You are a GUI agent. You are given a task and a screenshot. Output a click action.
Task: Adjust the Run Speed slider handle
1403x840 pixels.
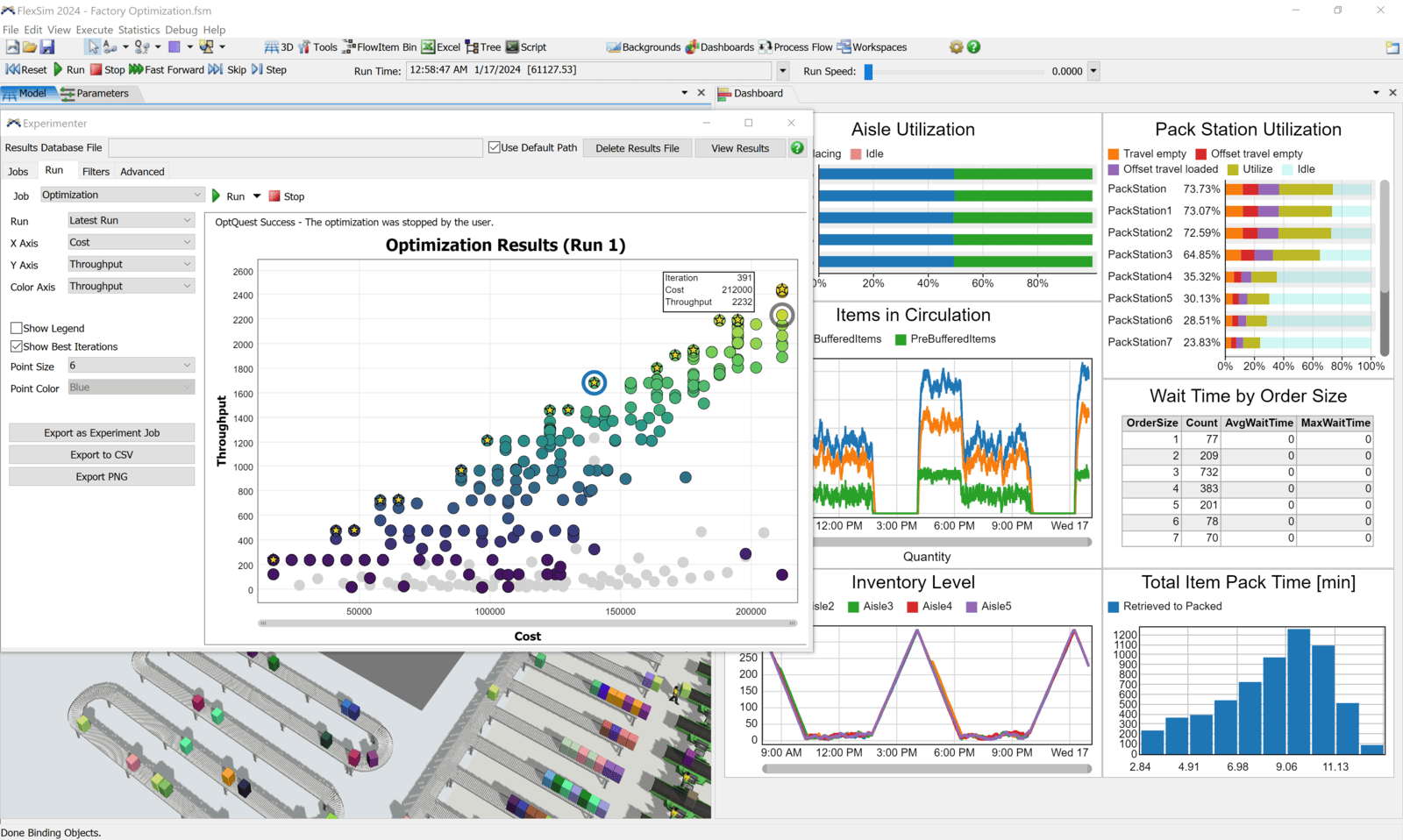click(x=868, y=72)
